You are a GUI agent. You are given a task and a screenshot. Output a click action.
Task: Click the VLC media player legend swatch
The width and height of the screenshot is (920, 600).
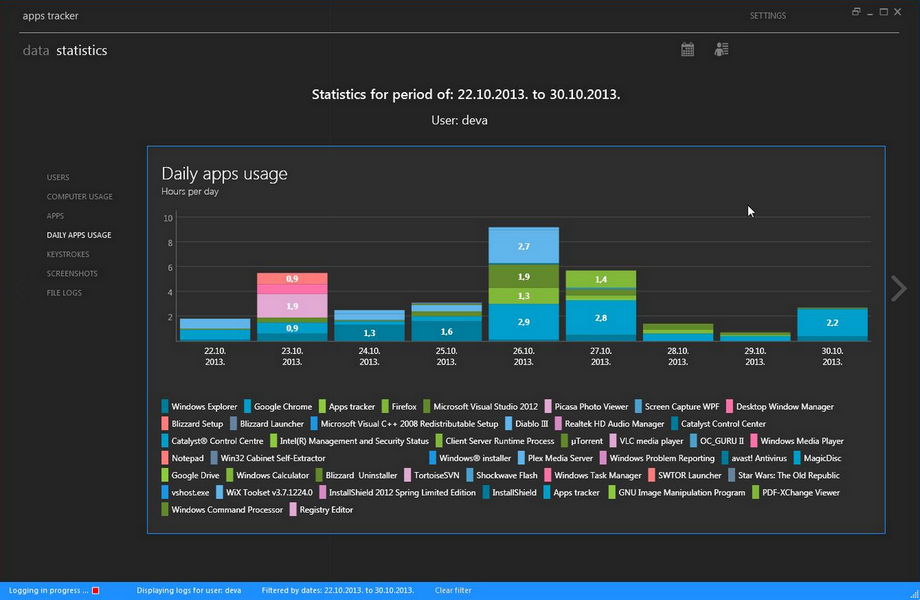tap(613, 440)
